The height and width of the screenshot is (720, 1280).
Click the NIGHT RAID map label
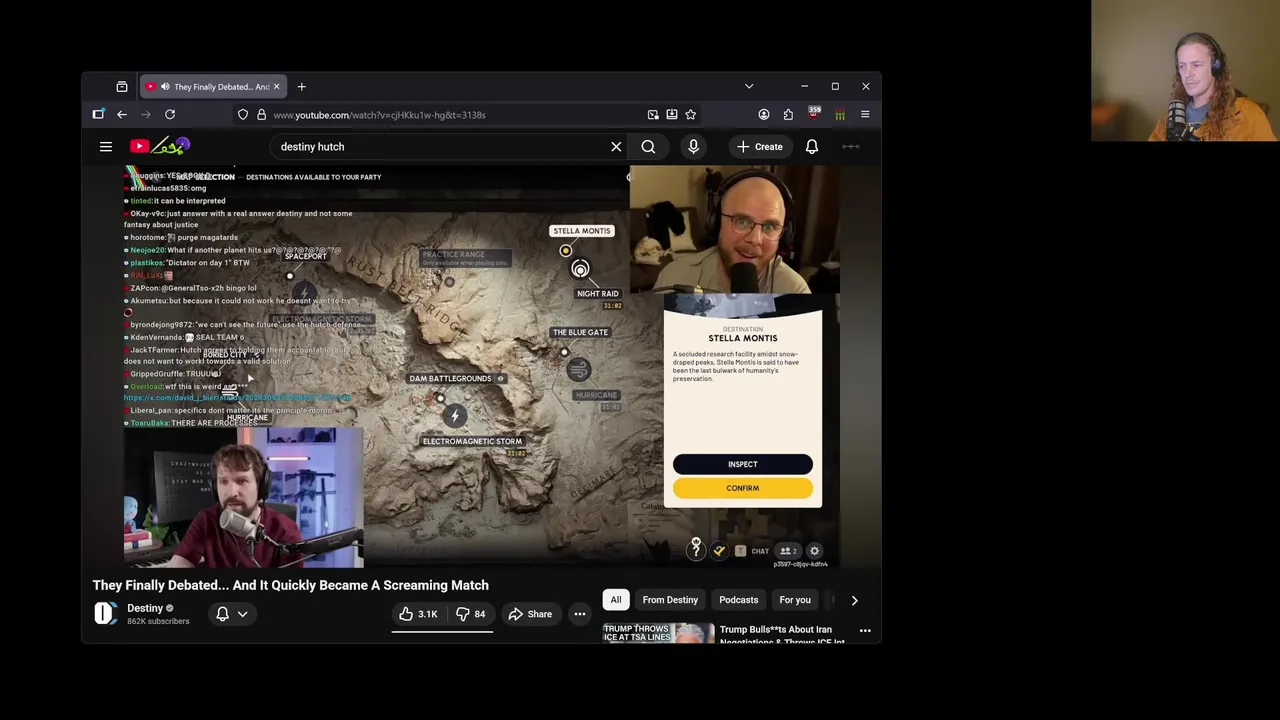pos(598,294)
